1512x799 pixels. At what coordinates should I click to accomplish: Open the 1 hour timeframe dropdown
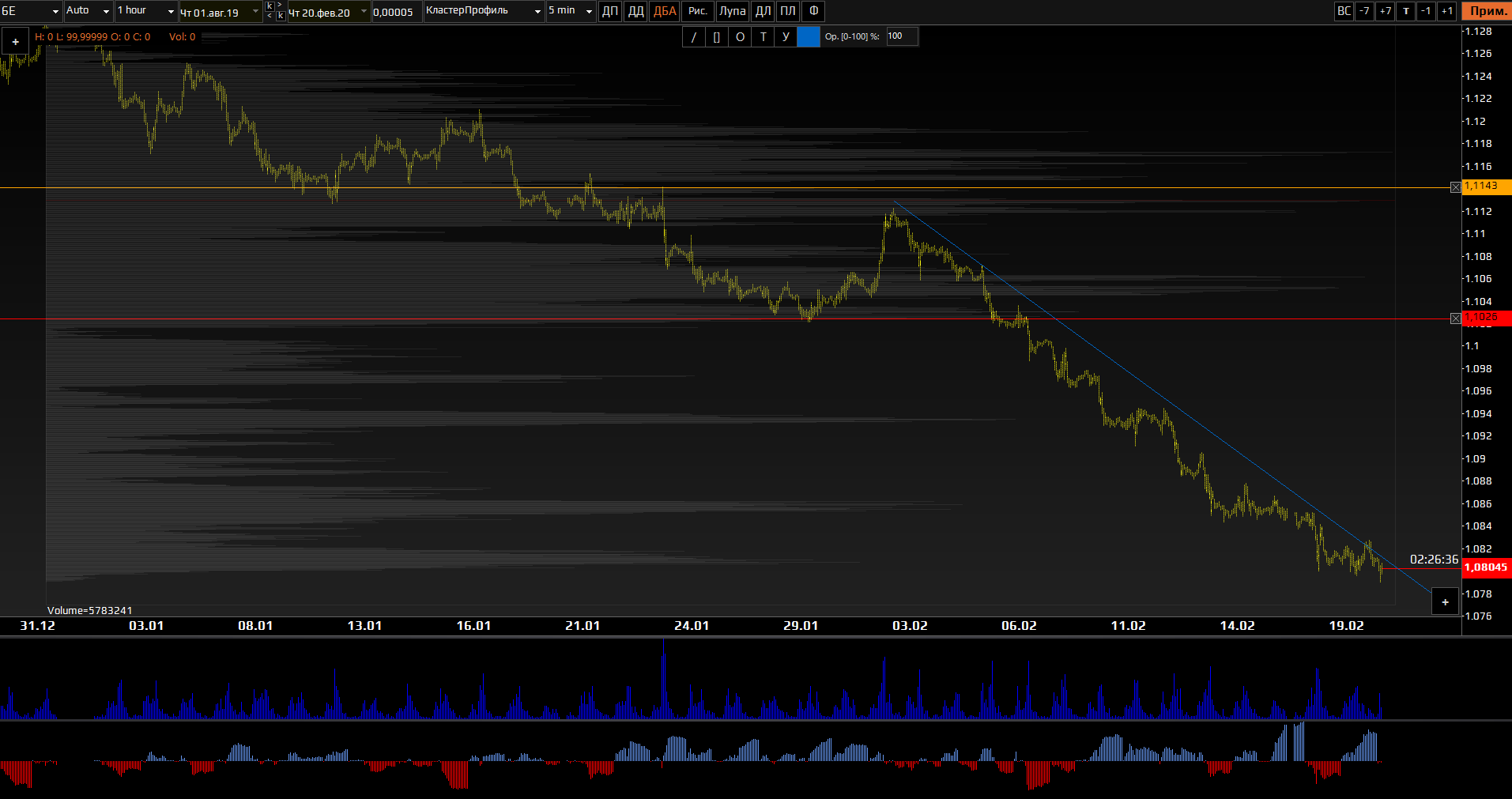146,11
